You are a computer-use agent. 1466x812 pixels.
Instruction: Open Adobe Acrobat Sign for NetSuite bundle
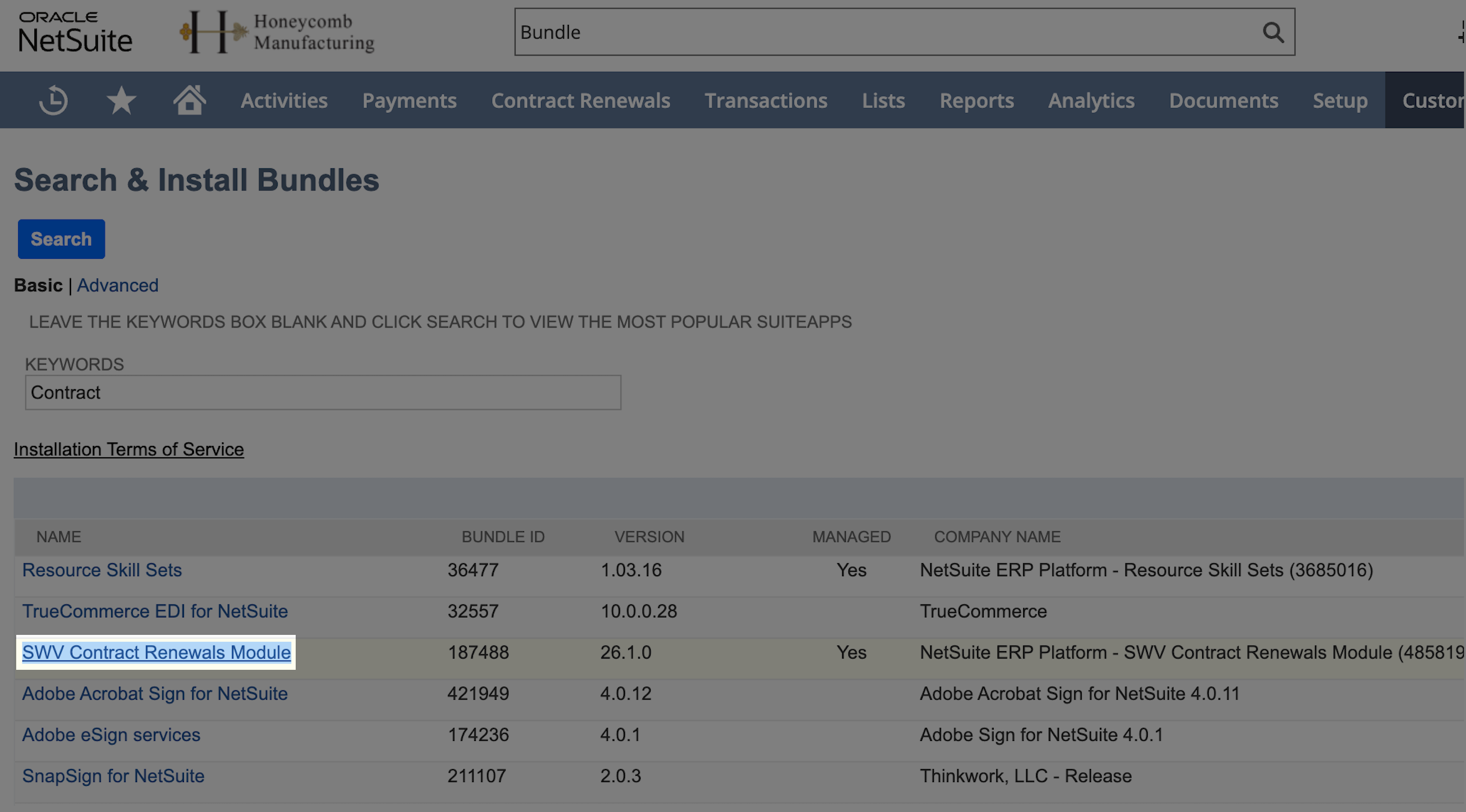point(155,694)
